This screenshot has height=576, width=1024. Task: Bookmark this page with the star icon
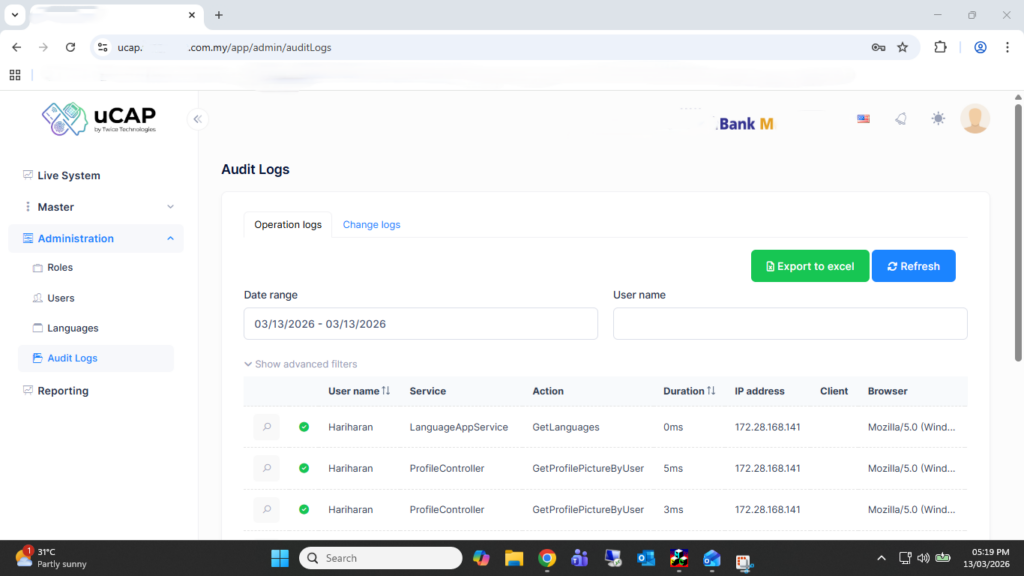(902, 47)
